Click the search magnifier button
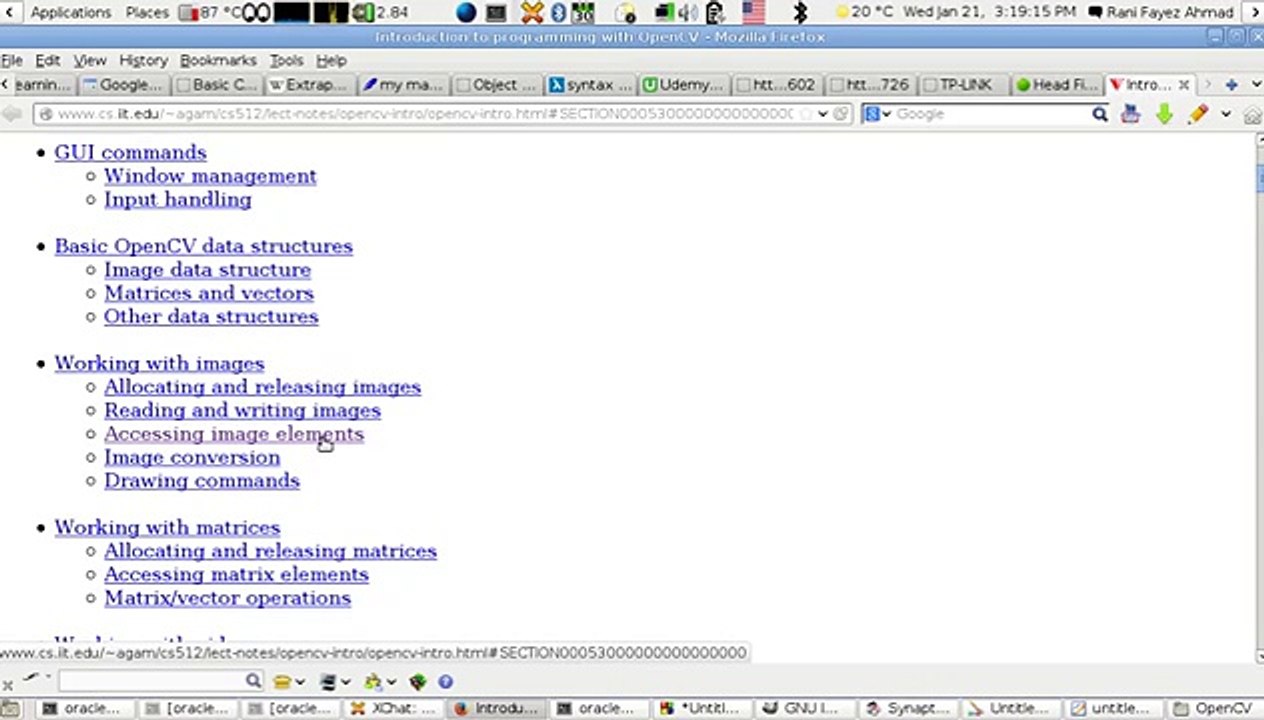This screenshot has height=720, width=1264. (1100, 114)
